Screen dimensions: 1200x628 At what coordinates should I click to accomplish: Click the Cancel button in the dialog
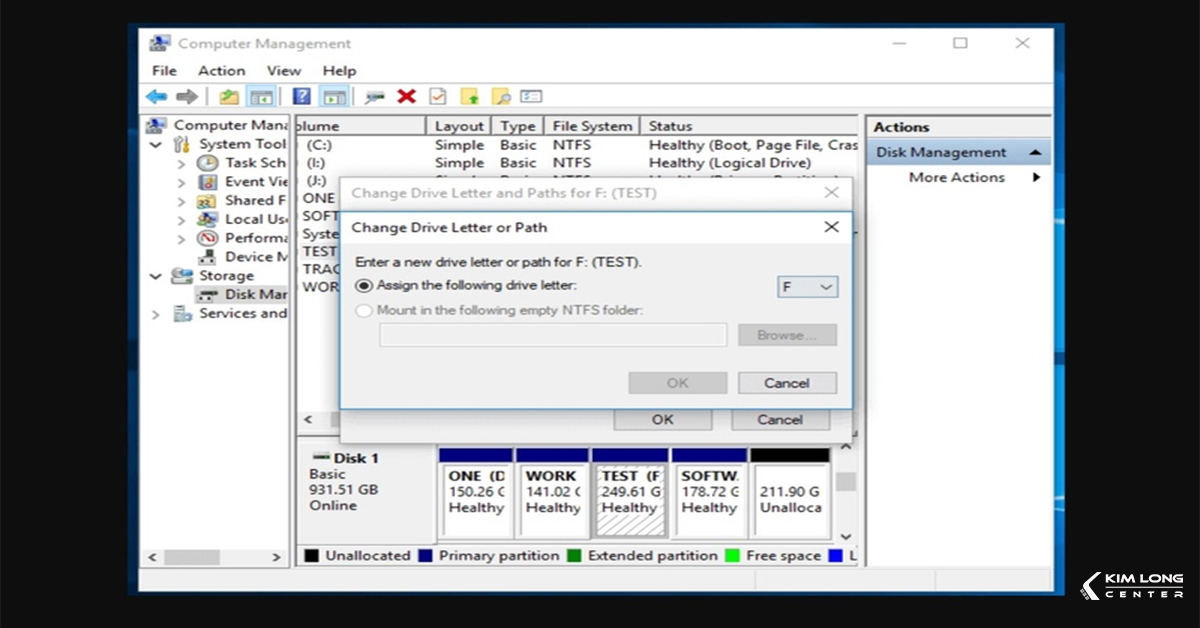787,382
